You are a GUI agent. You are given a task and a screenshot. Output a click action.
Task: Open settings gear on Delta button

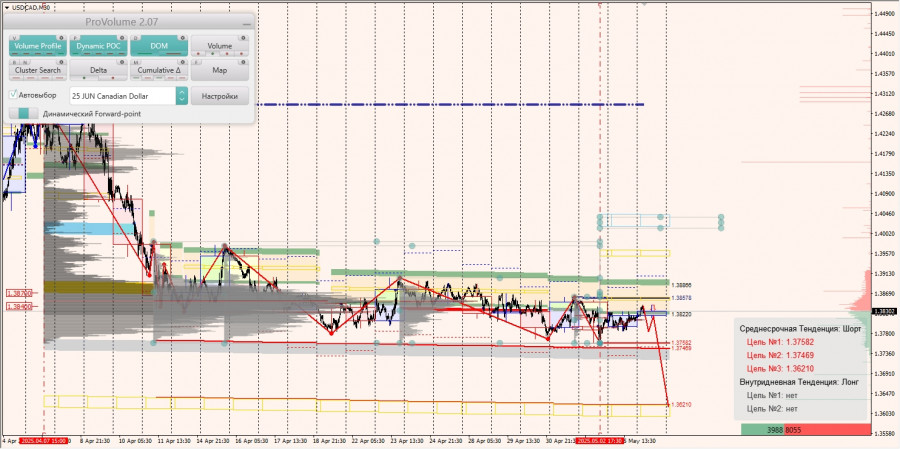coord(123,62)
